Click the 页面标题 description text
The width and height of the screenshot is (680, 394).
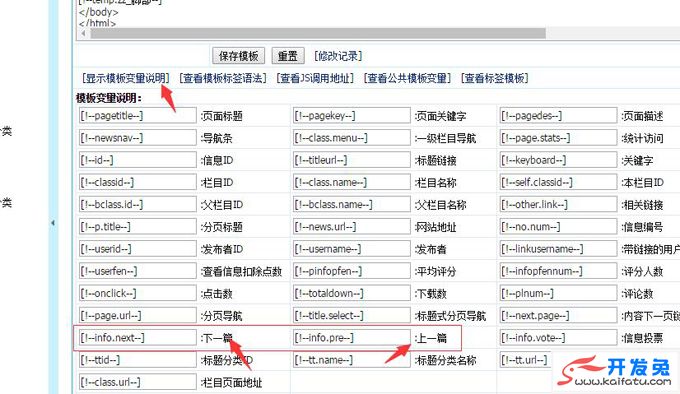coord(222,116)
